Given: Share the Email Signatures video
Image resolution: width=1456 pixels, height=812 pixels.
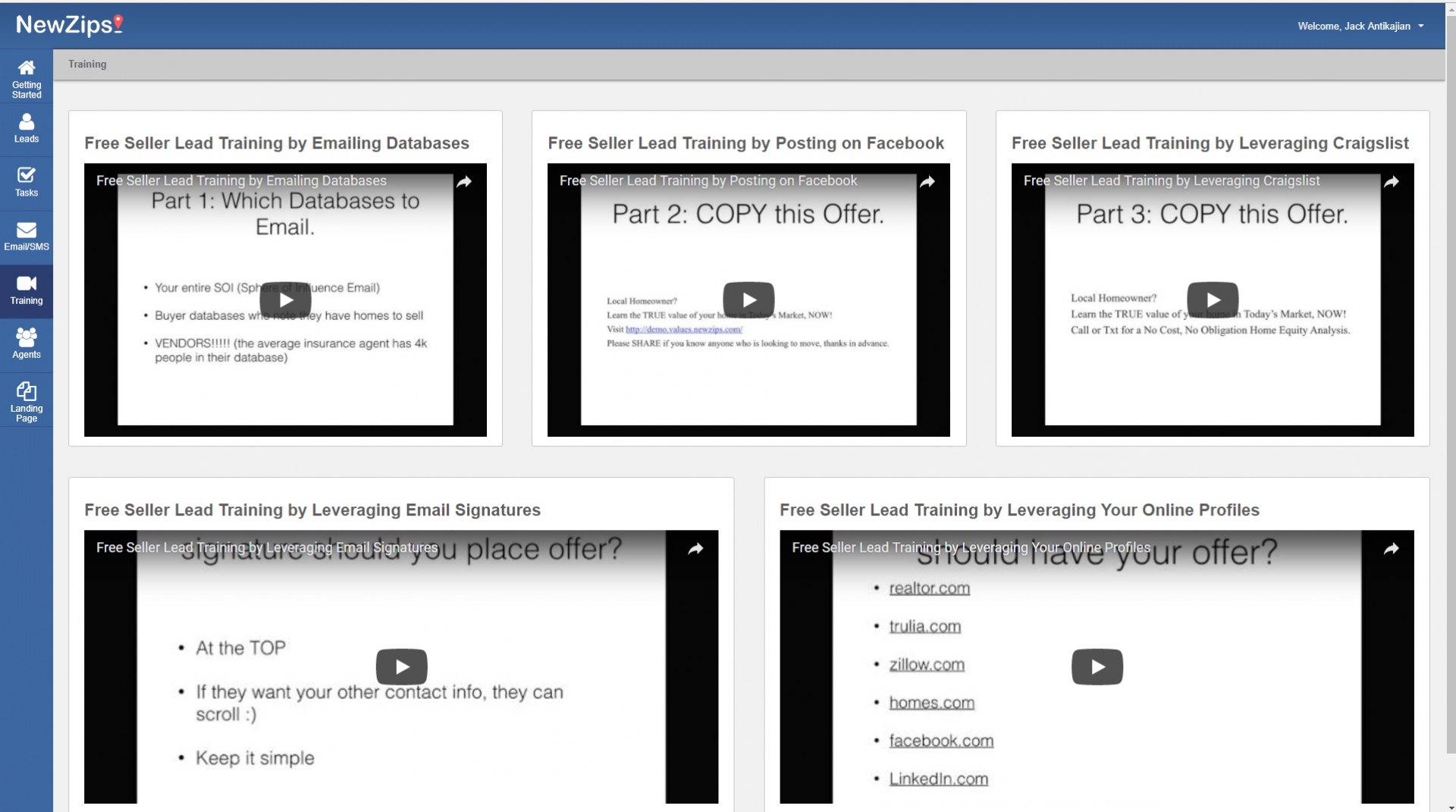Looking at the screenshot, I should [x=695, y=549].
